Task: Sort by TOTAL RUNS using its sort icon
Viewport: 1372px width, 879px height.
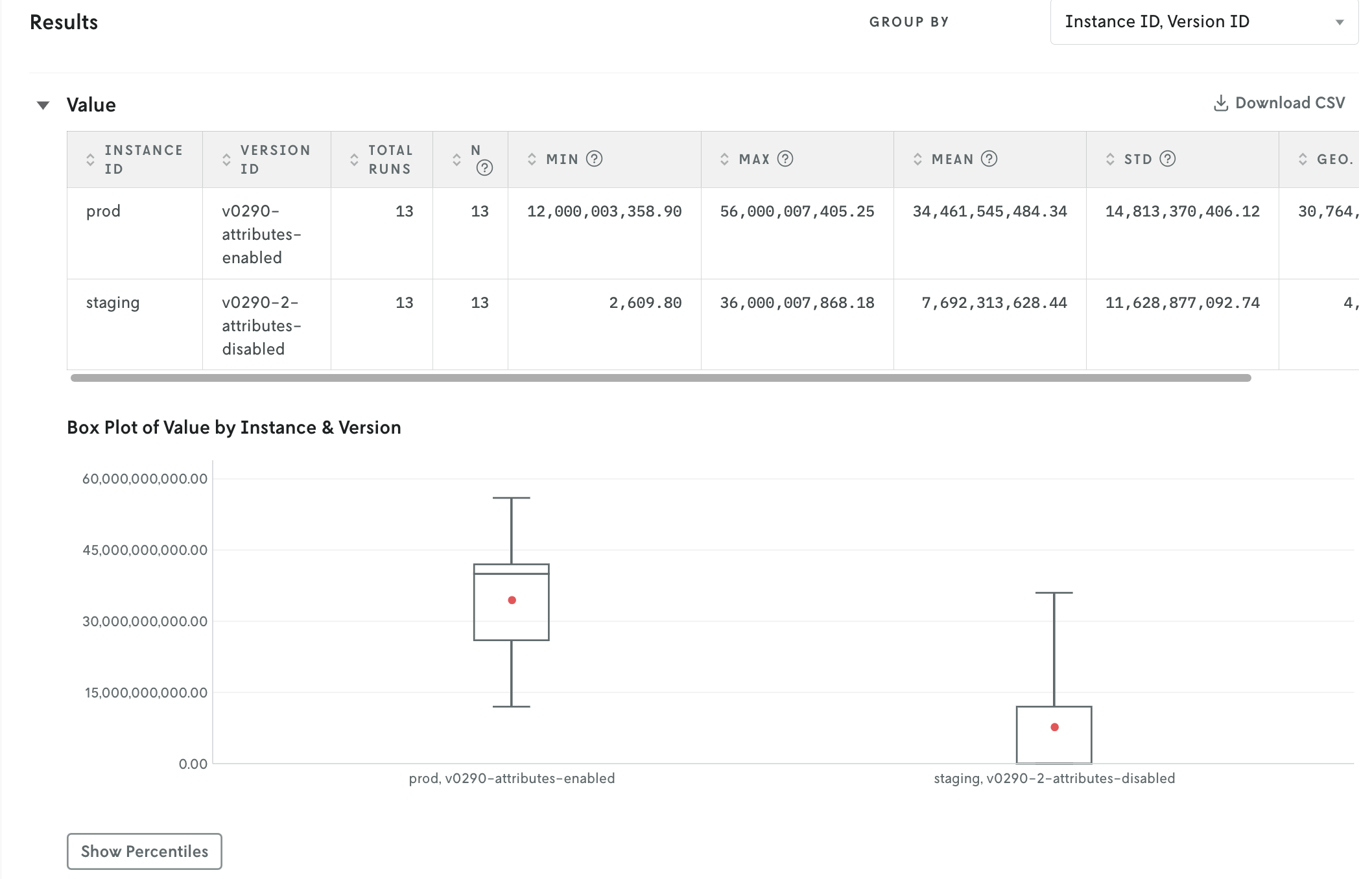Action: pos(354,159)
